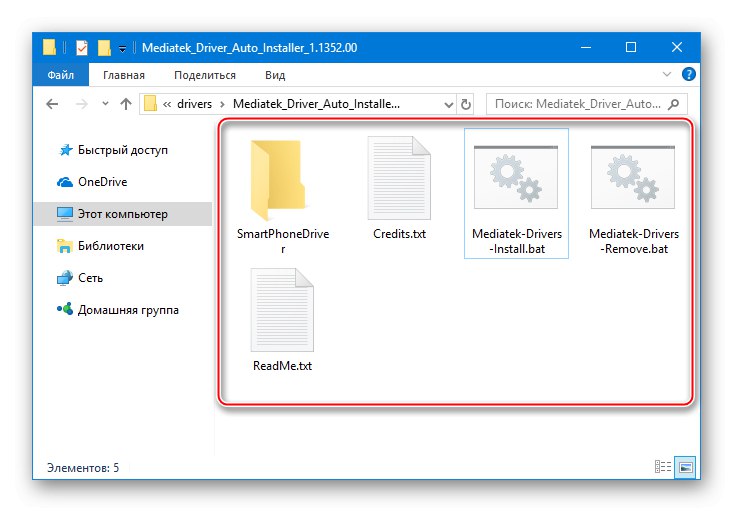Switch to the Главная ribbon tab
733x512 pixels.
(124, 75)
